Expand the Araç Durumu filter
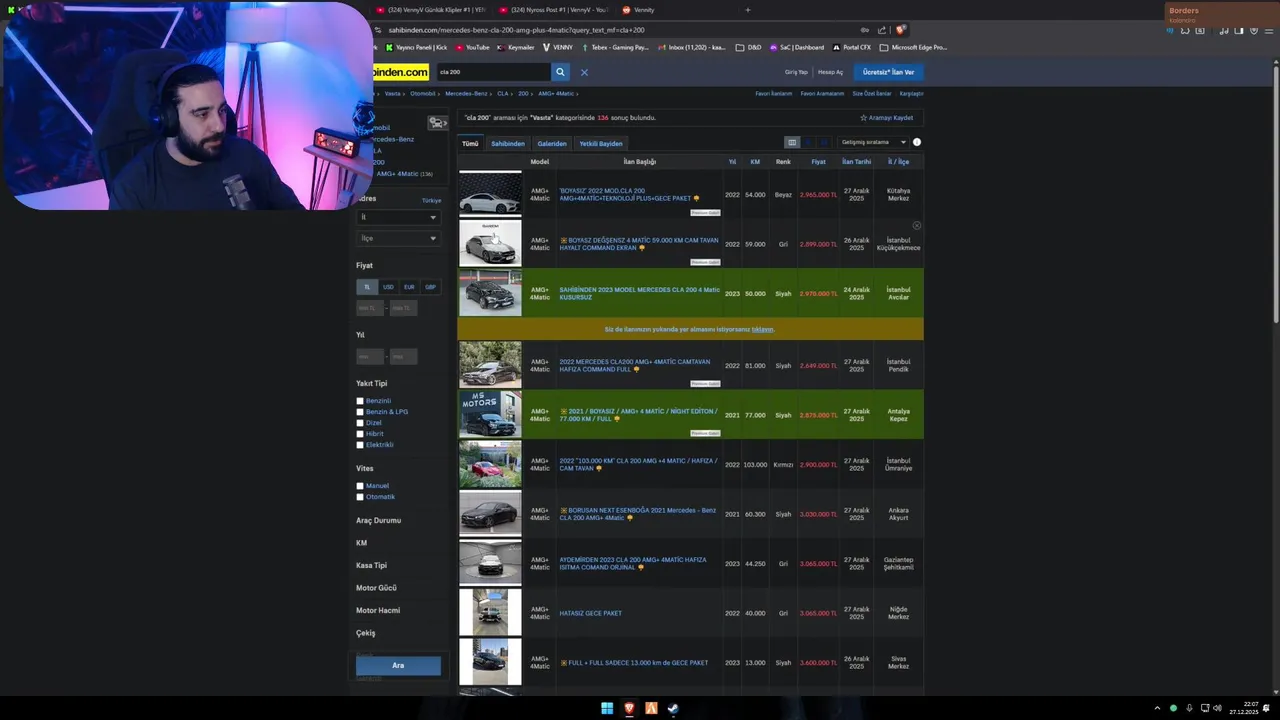This screenshot has height=720, width=1280. (378, 520)
